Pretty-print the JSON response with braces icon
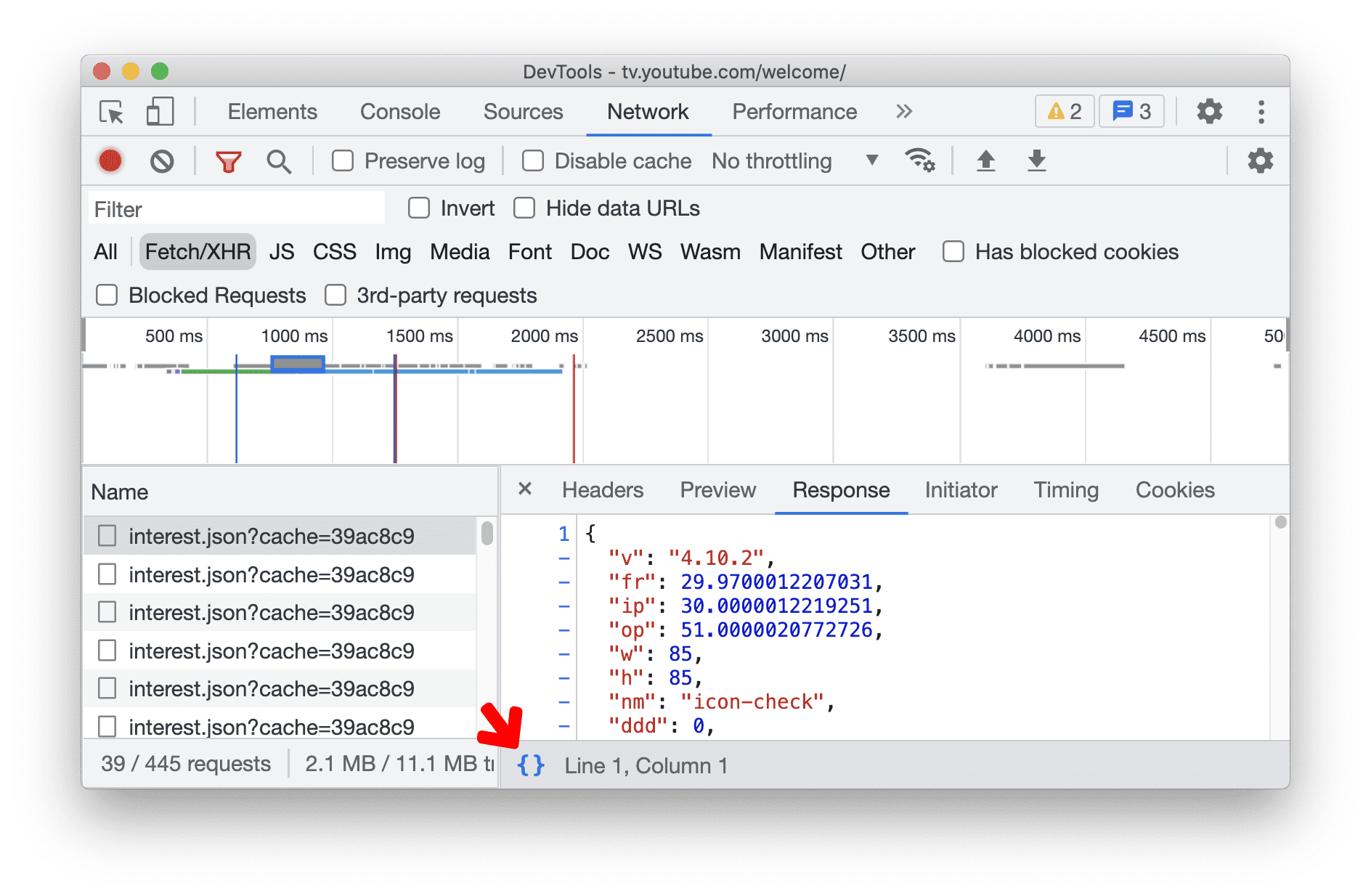Screen dimensions: 1371x896 531,765
